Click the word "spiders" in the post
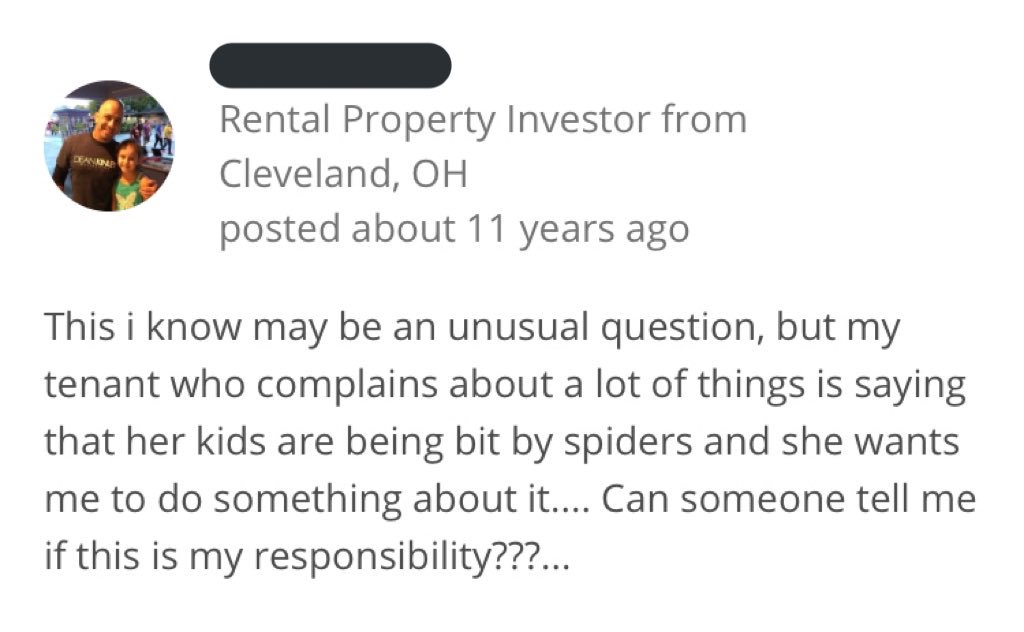 (628, 442)
